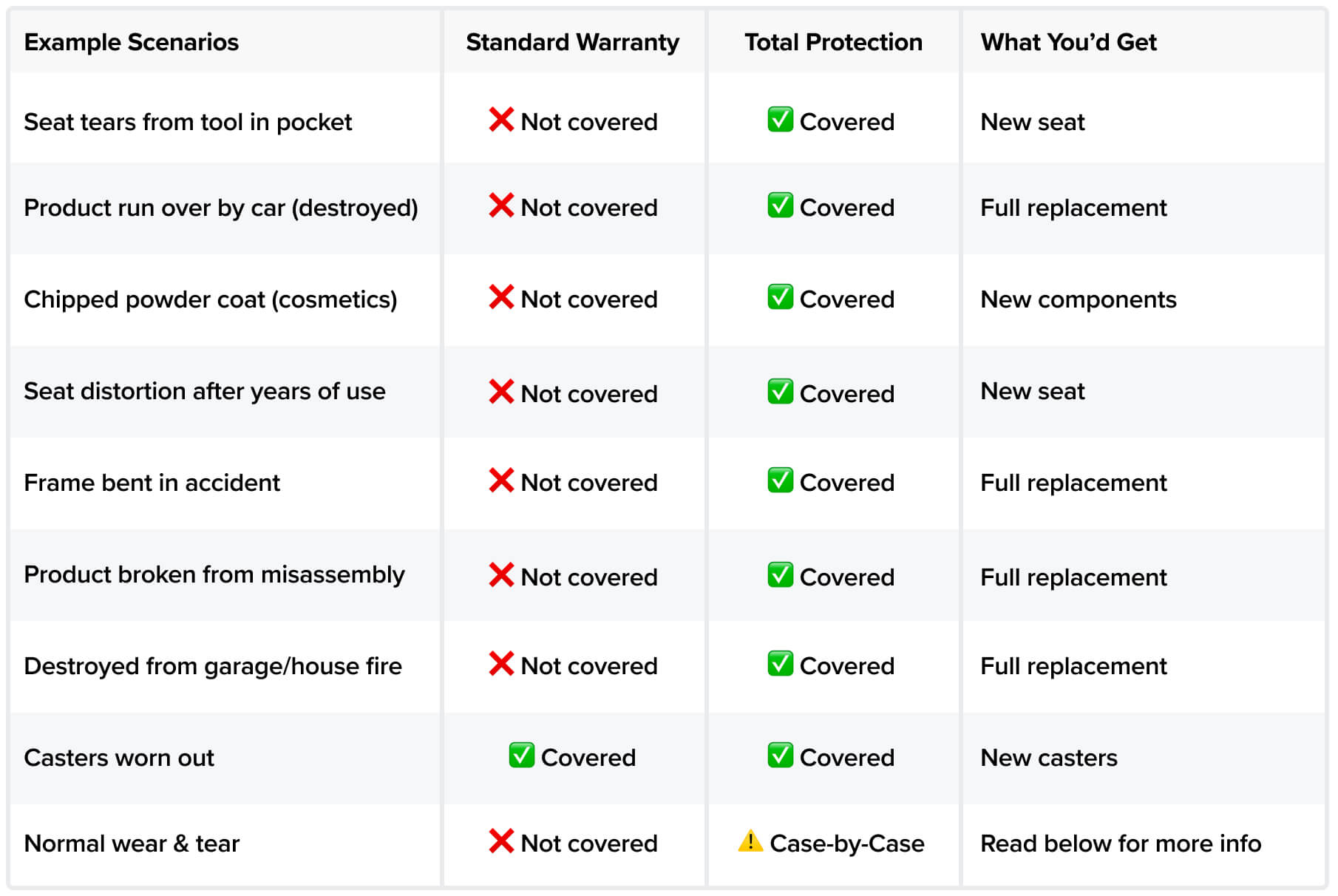Screen dimensions: 1338x896
Task: Click Total Protection green check for seat distortion
Action: 781,392
